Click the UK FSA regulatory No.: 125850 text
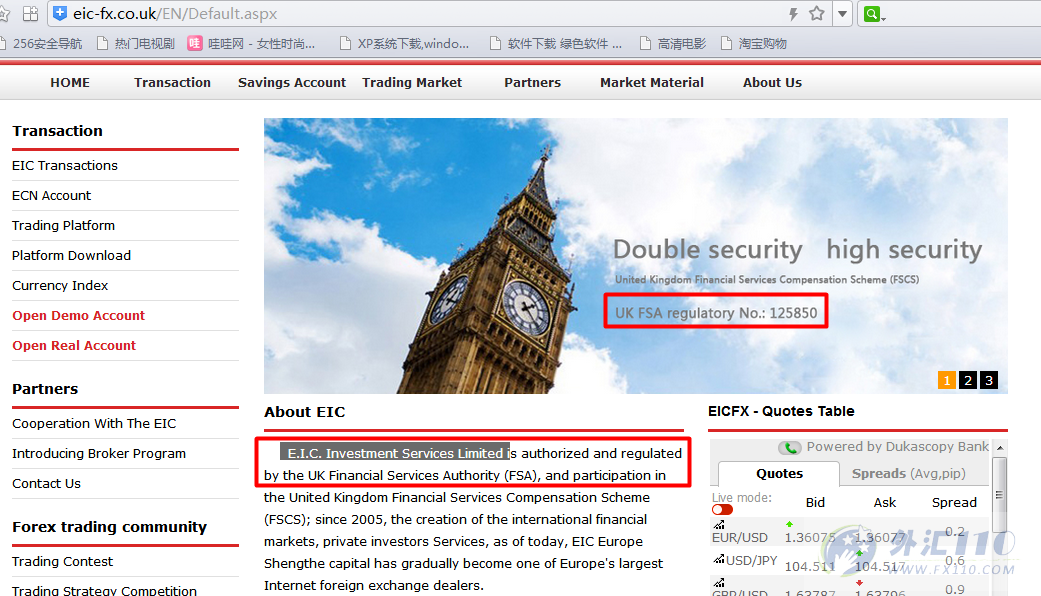The height and width of the screenshot is (596, 1041). click(716, 313)
